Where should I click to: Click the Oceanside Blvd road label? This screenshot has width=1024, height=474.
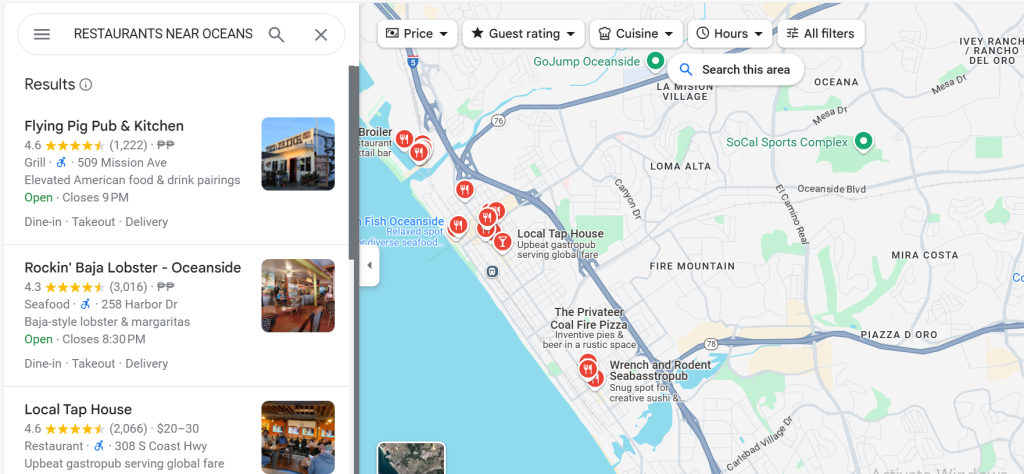pos(831,189)
